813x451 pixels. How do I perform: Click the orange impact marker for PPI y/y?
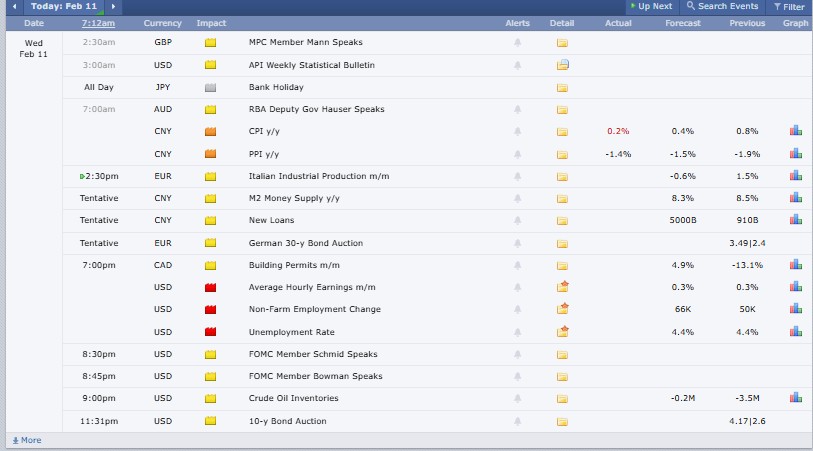point(210,154)
